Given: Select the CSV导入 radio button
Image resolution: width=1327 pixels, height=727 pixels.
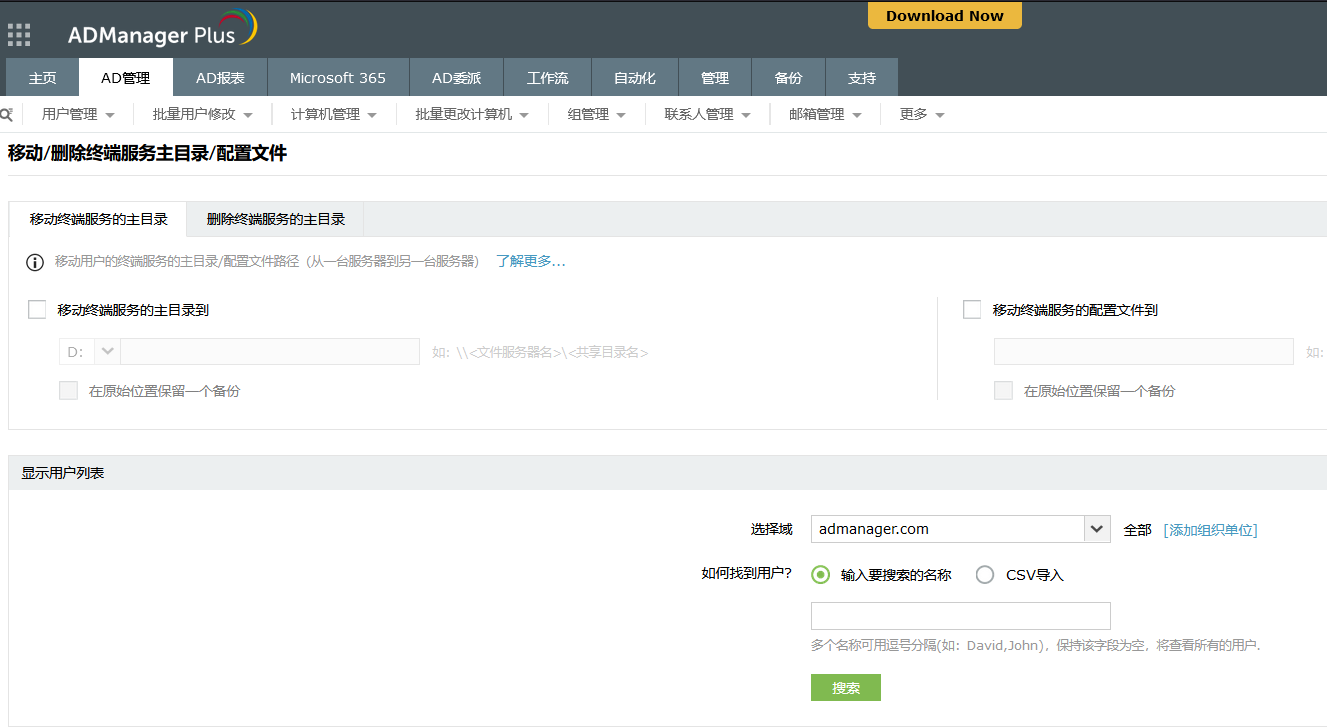Looking at the screenshot, I should [985, 575].
